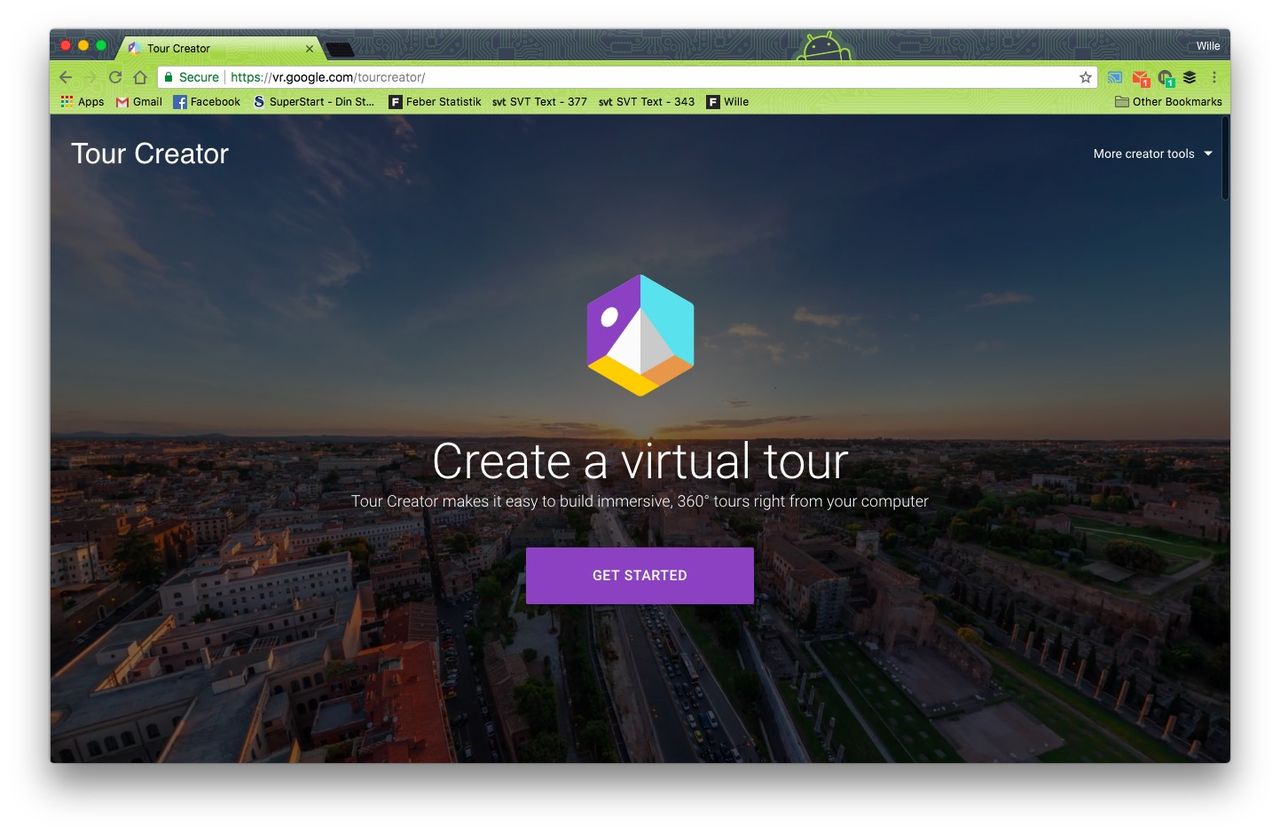1280x834 pixels.
Task: Expand the More creator tools dropdown
Action: pyautogui.click(x=1153, y=154)
